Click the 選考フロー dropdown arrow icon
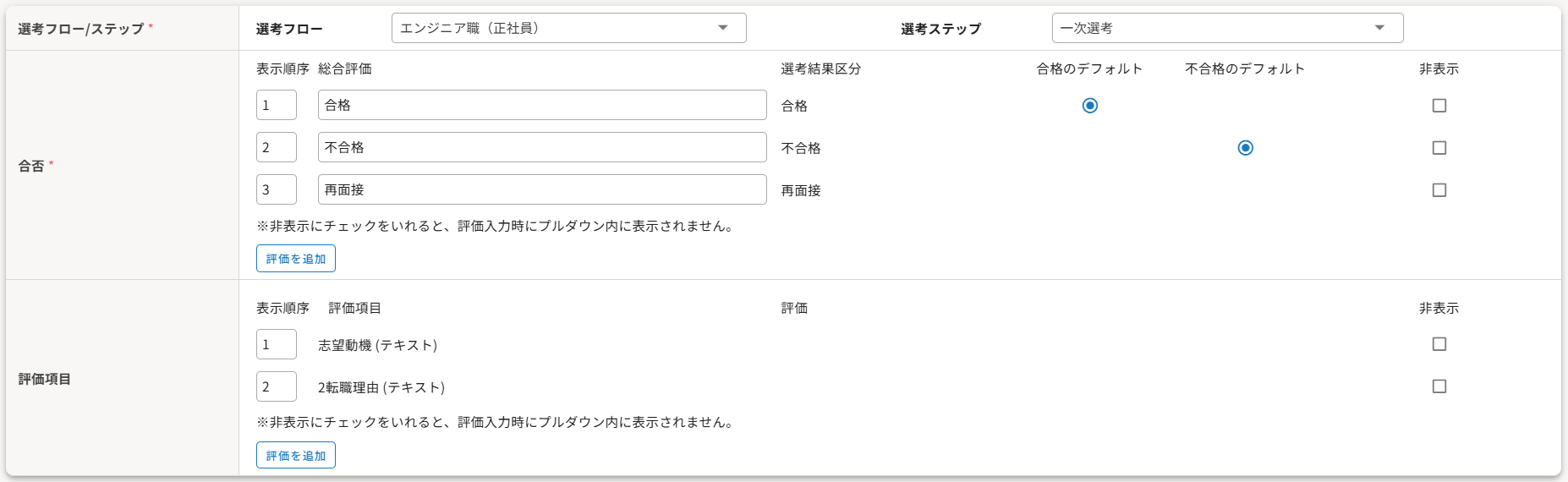The width and height of the screenshot is (1568, 482). click(x=723, y=28)
